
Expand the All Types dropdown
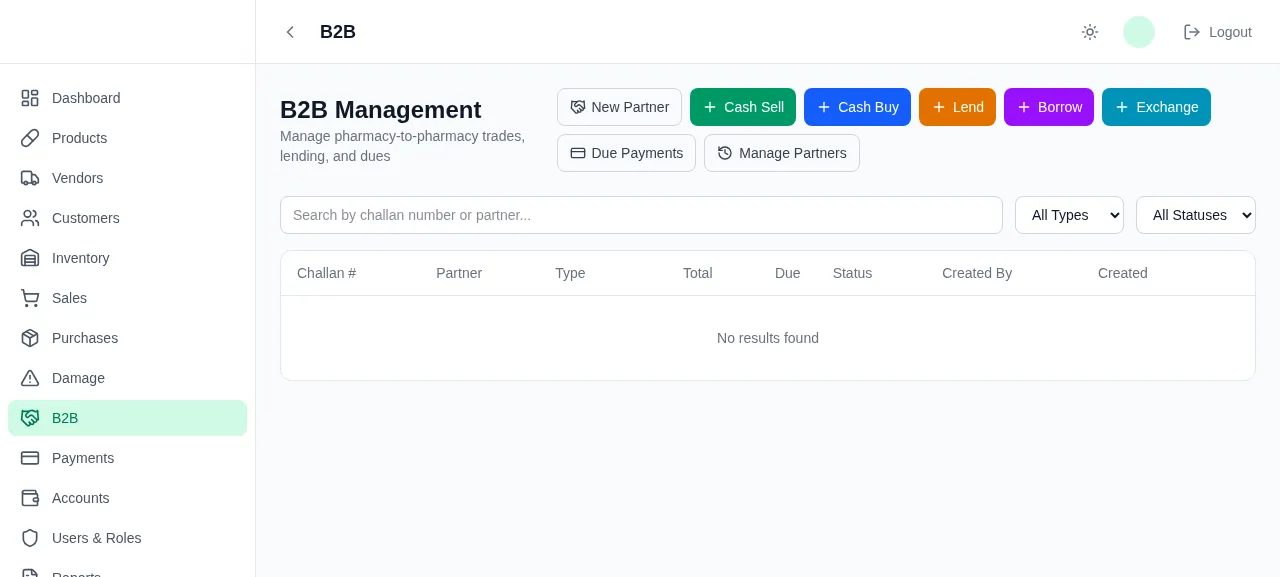coord(1069,215)
